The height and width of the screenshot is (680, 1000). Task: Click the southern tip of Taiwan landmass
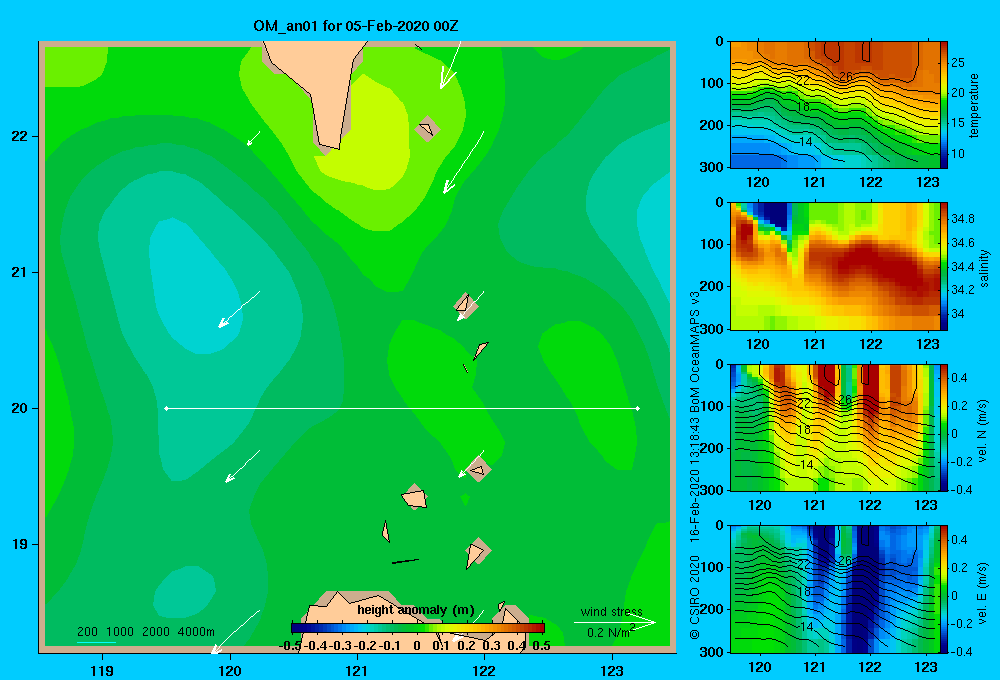coord(328,148)
